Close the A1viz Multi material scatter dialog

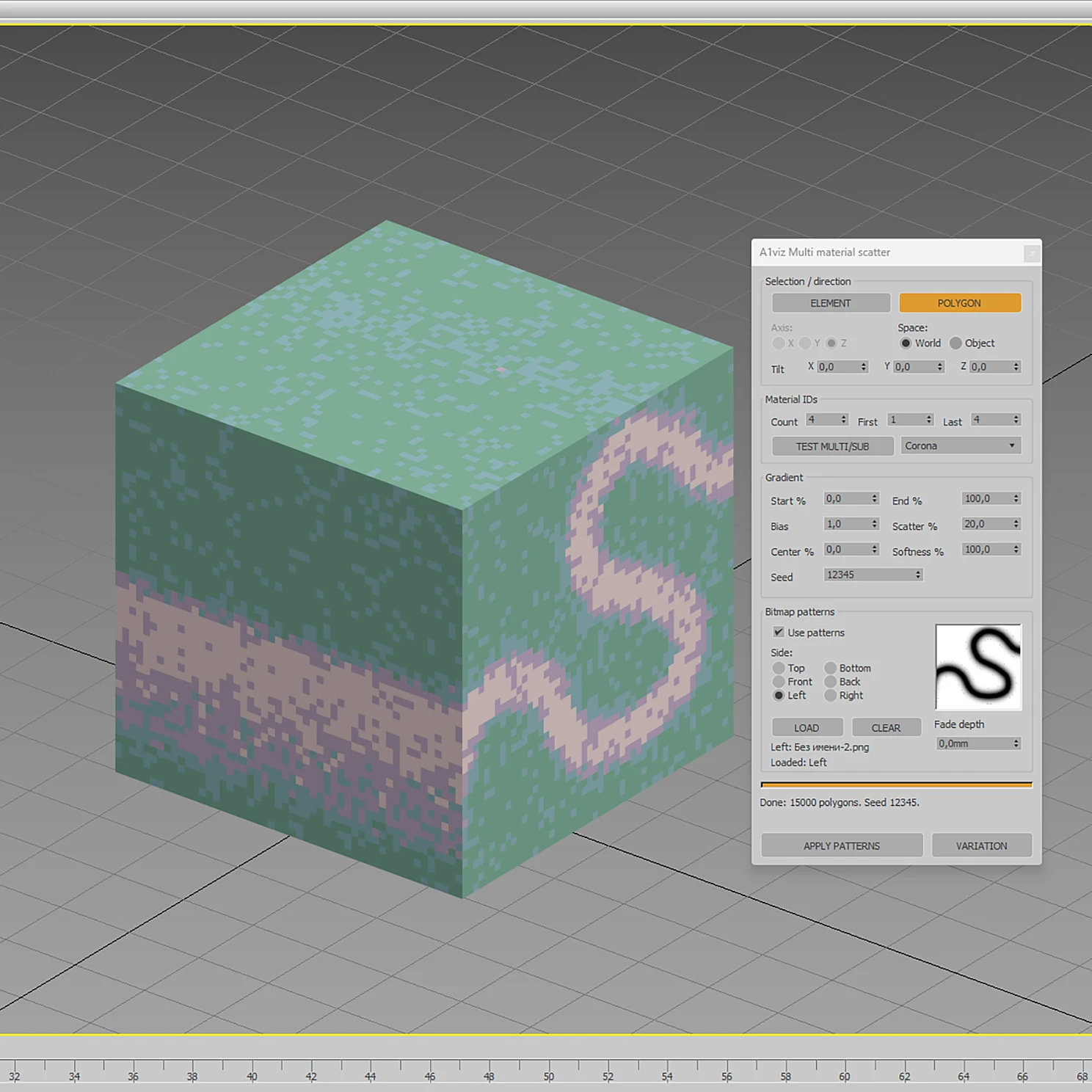point(1032,253)
